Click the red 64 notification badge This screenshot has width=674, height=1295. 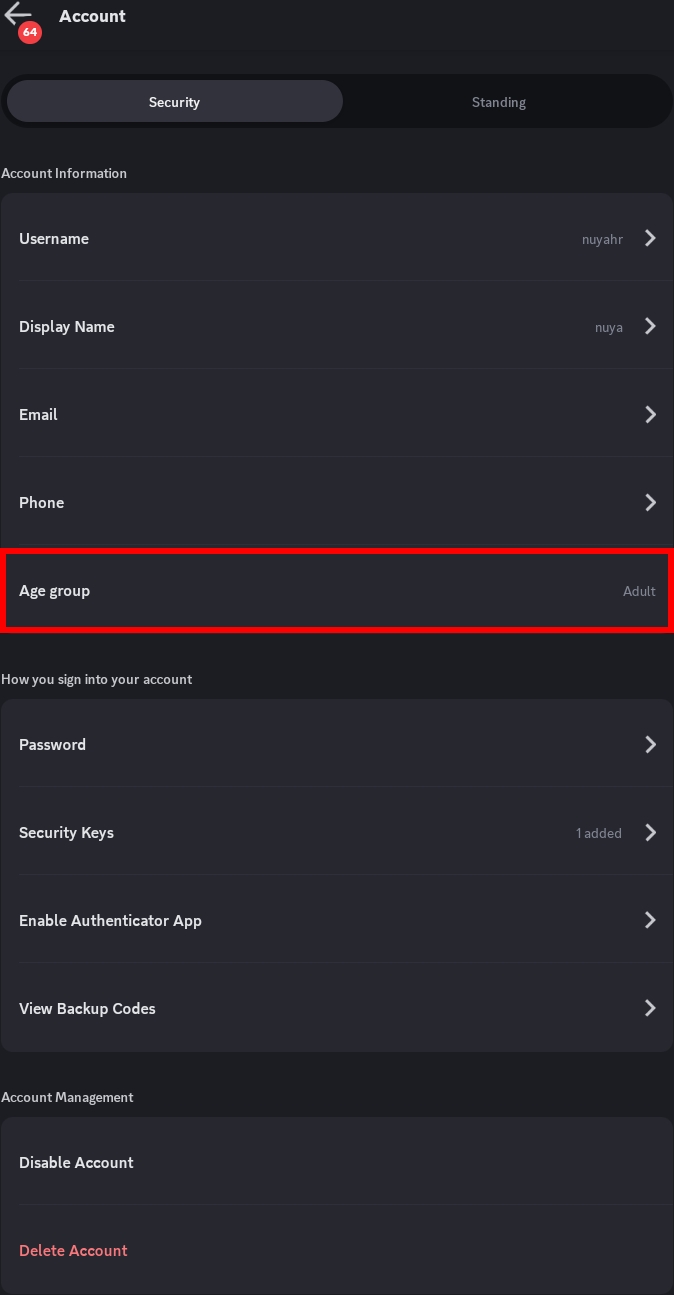pyautogui.click(x=30, y=32)
